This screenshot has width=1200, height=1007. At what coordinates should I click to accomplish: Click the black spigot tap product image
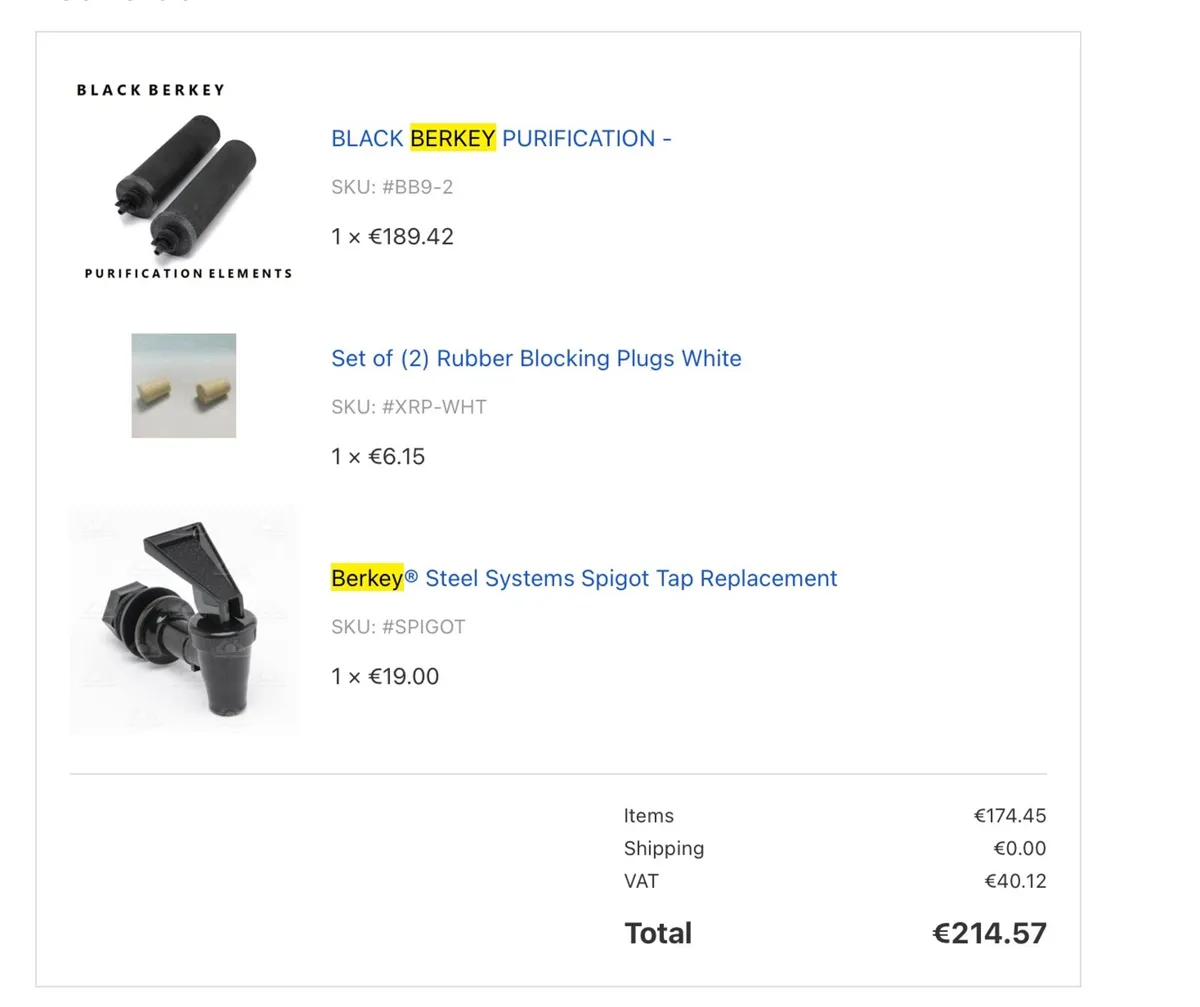pyautogui.click(x=184, y=620)
